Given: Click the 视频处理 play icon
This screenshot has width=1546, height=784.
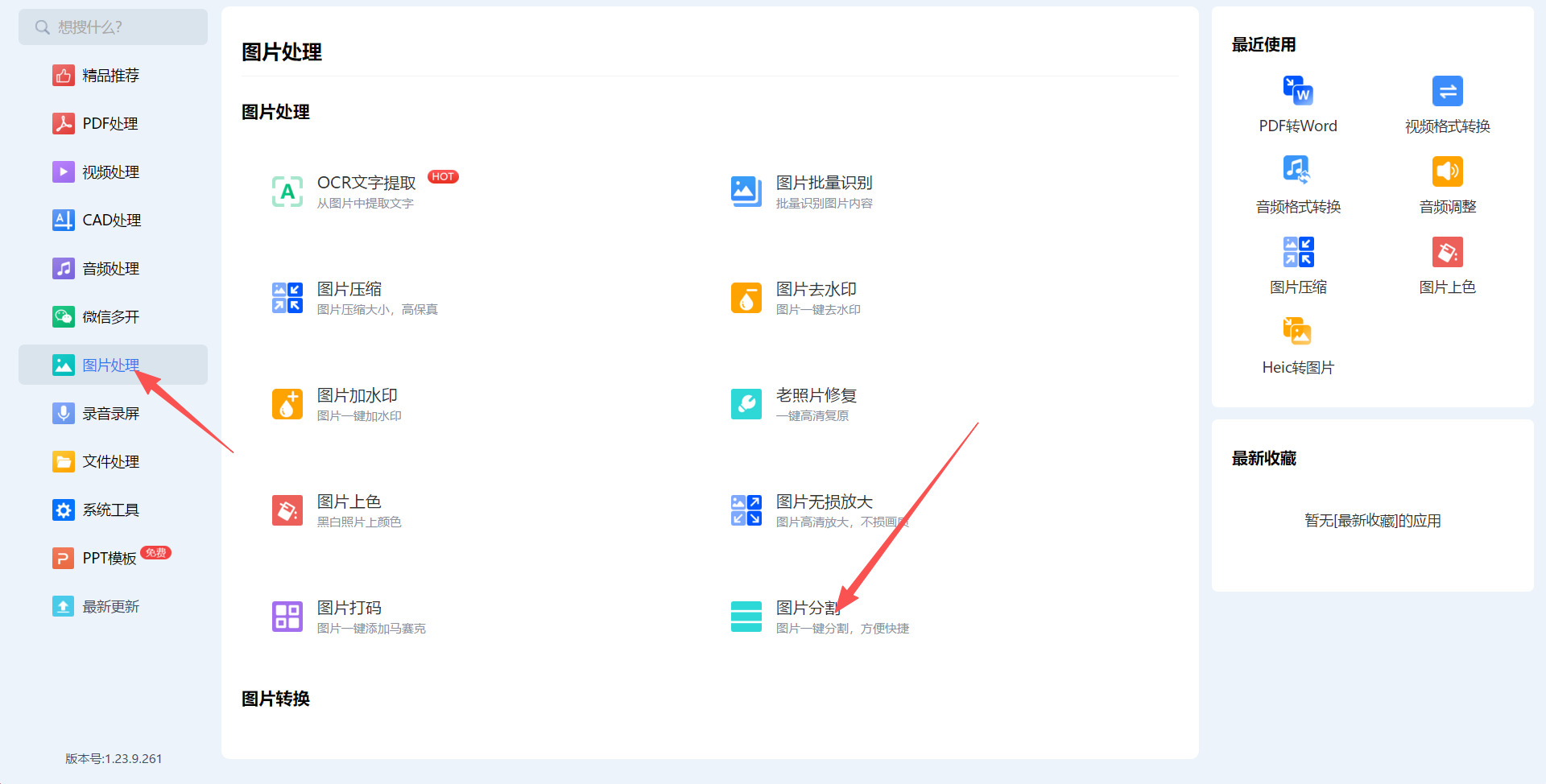Looking at the screenshot, I should tap(64, 172).
